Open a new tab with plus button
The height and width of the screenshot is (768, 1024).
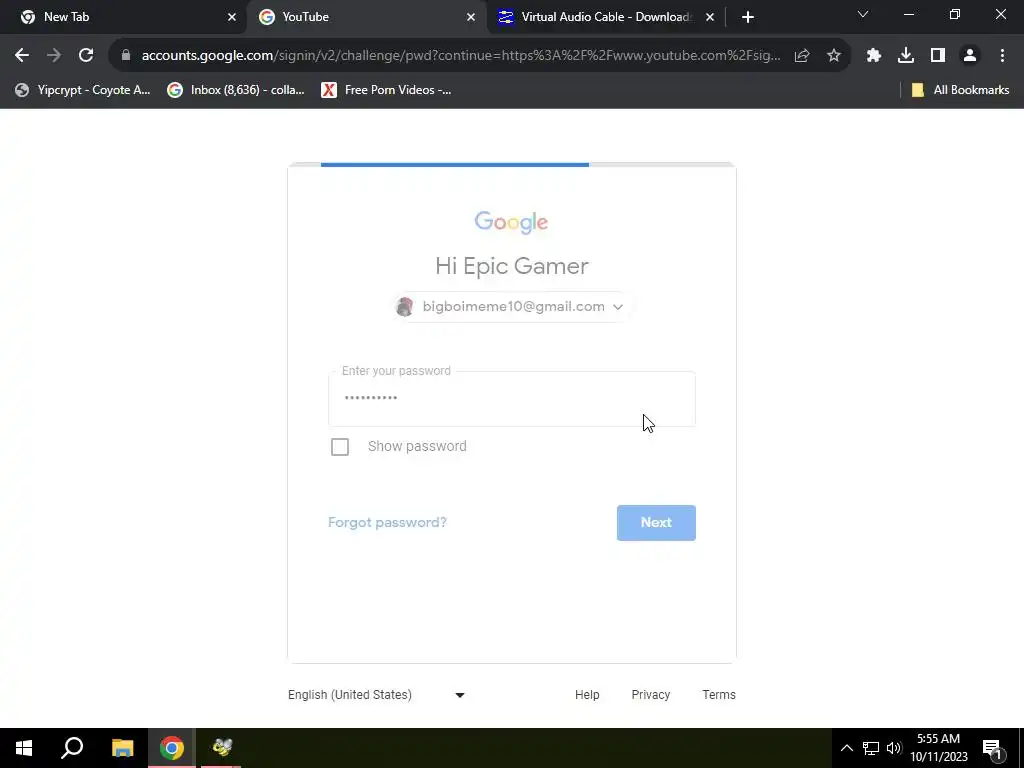(748, 18)
